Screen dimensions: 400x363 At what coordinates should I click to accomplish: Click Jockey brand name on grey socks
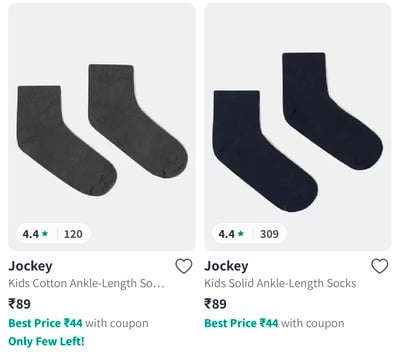pos(30,266)
